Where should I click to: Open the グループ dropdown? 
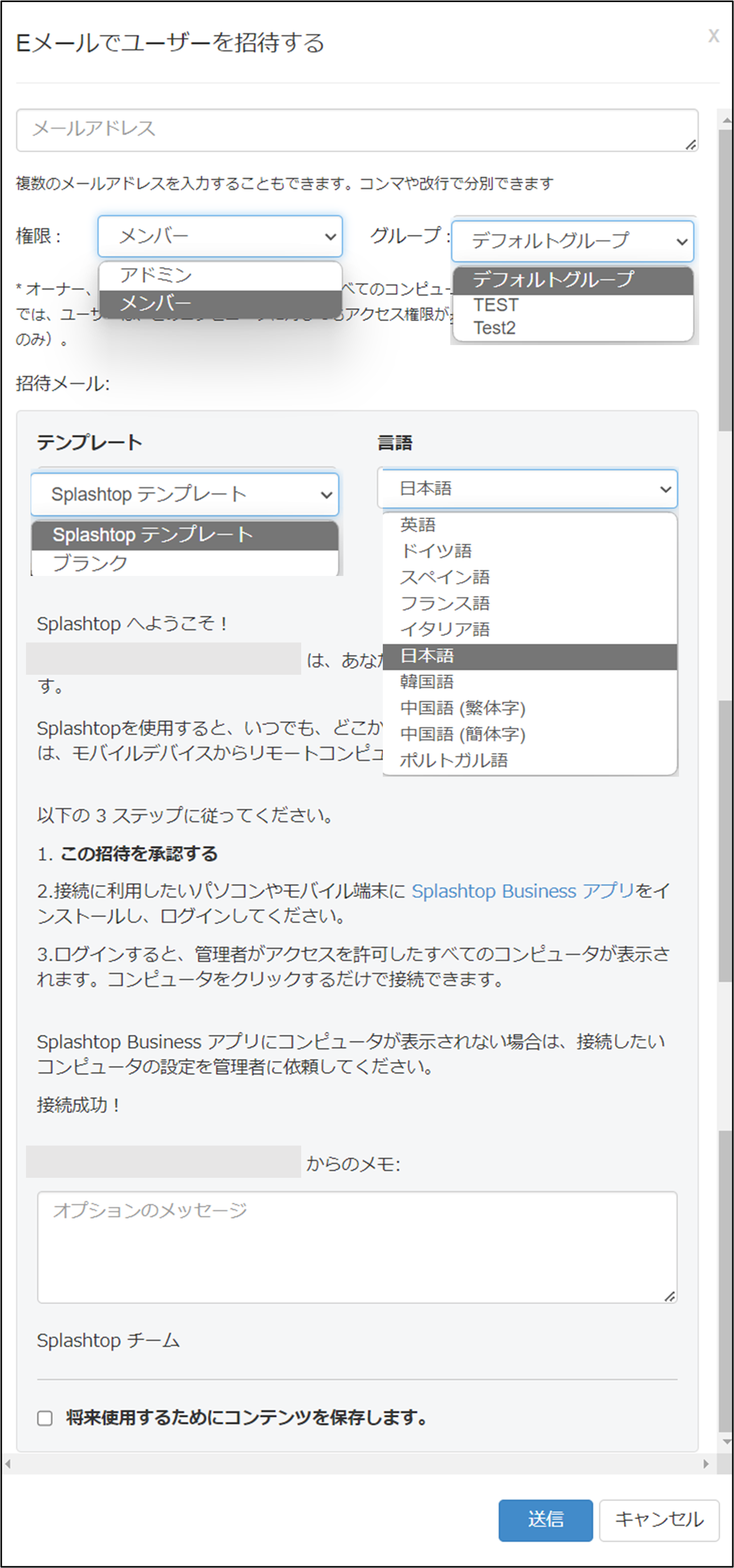[x=572, y=241]
